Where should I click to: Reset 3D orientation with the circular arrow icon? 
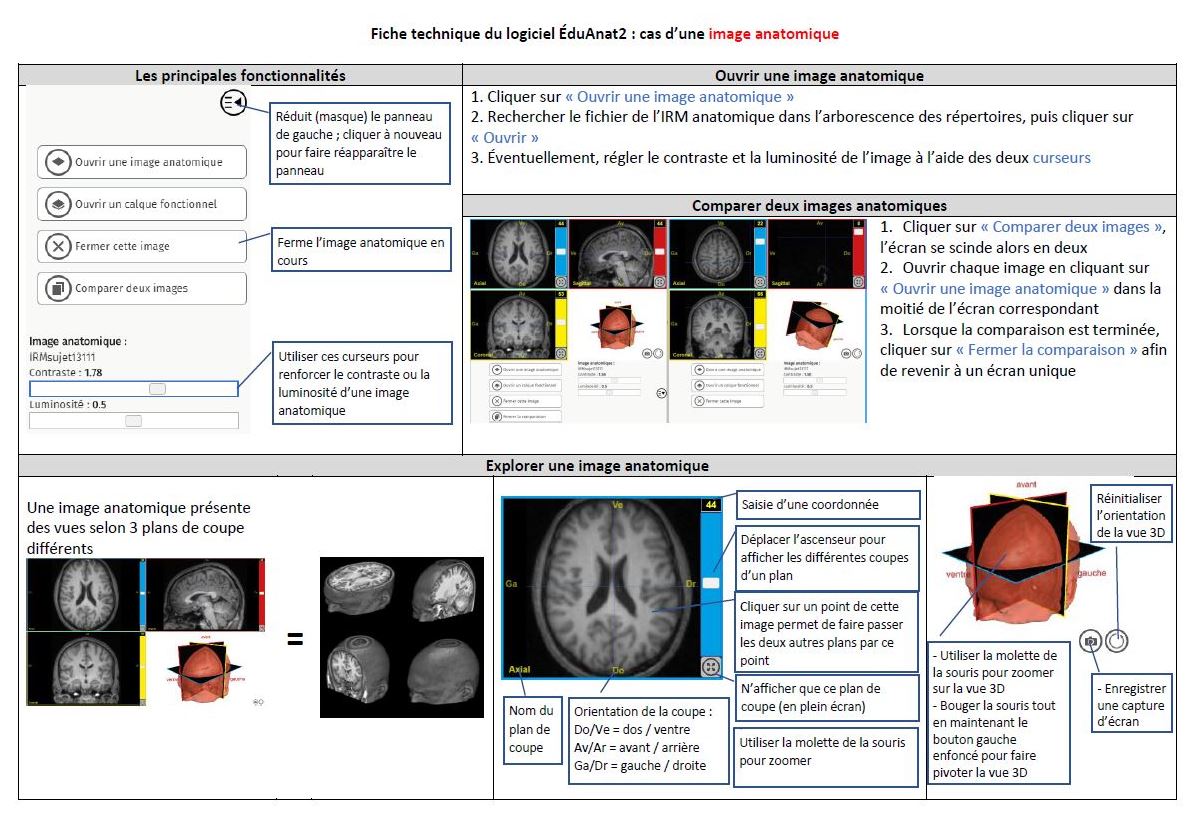1116,640
